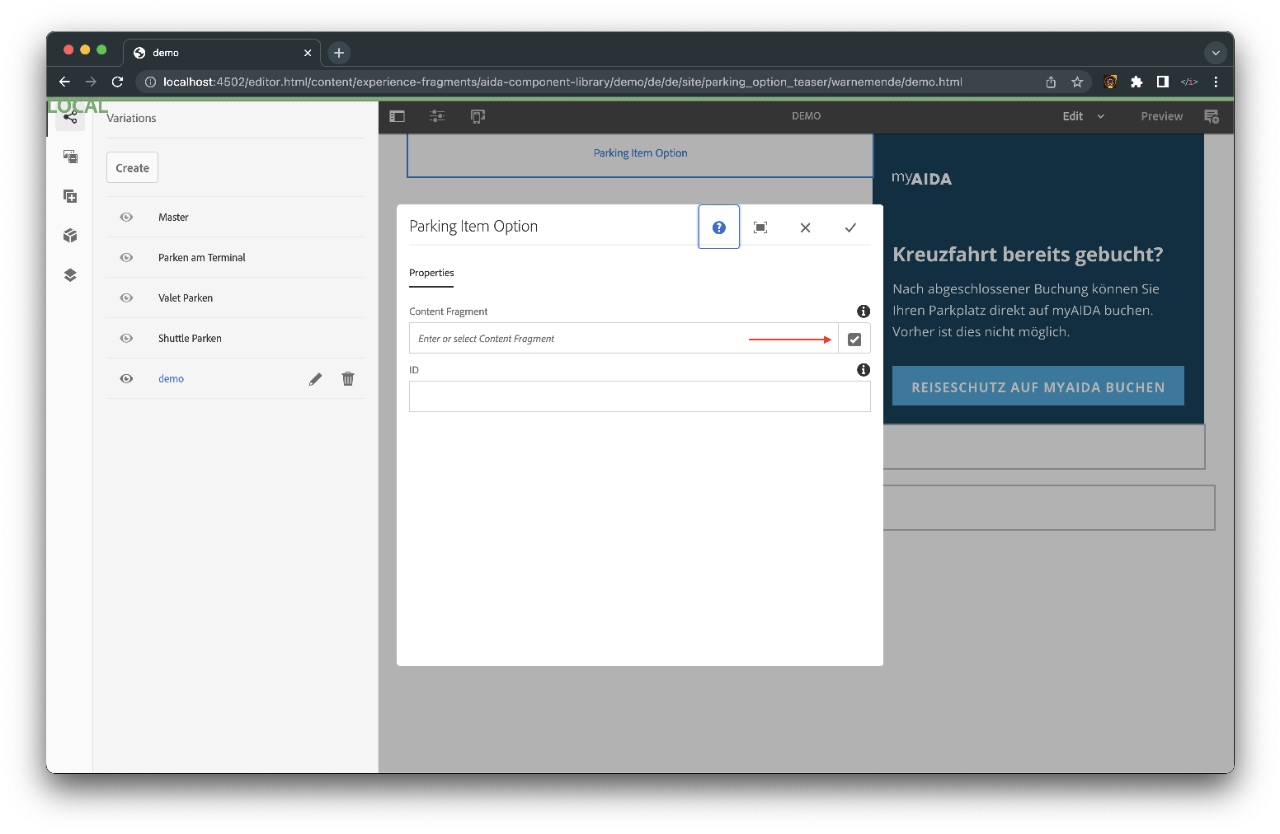Select the Properties tab
1280x834 pixels.
click(x=431, y=273)
